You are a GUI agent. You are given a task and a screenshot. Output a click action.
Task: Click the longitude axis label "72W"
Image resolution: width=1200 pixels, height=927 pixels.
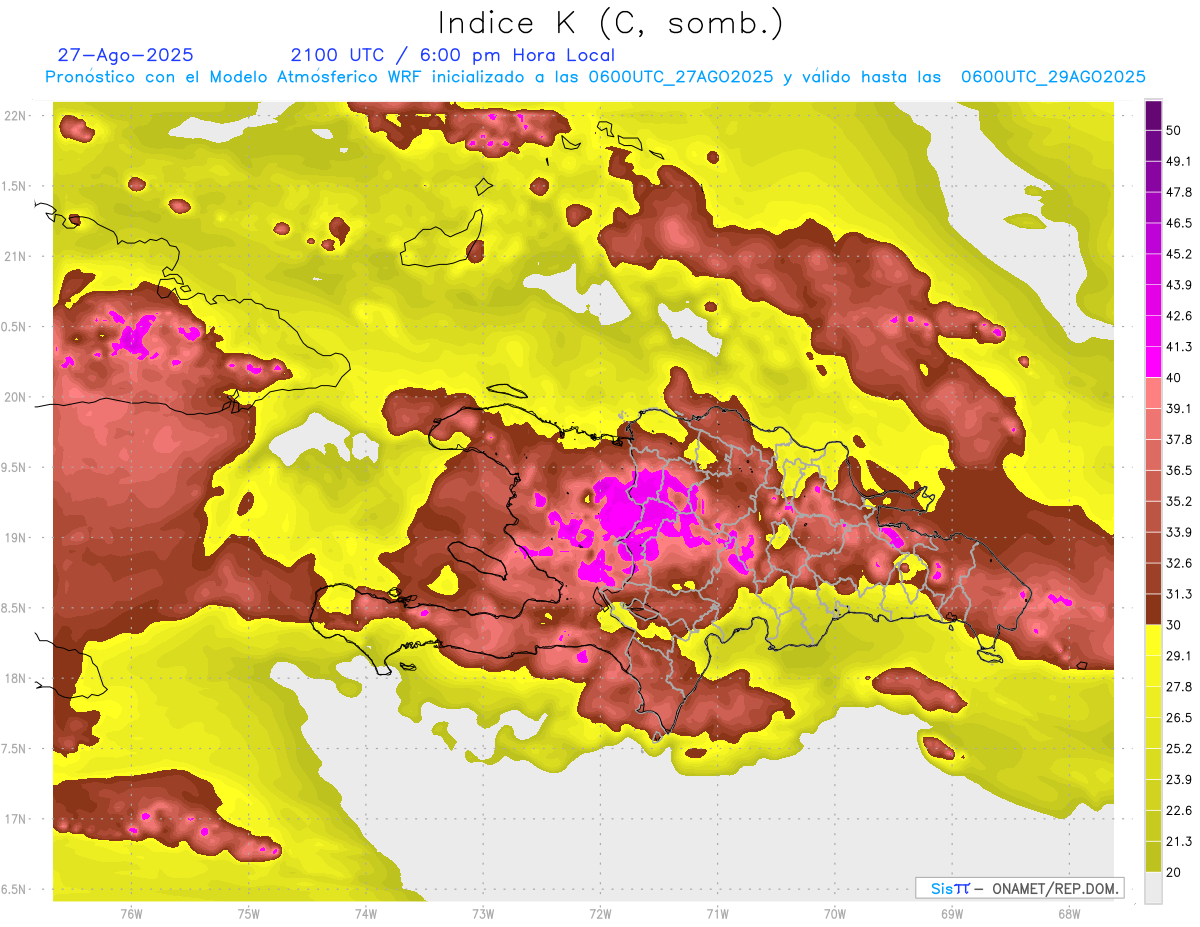pyautogui.click(x=600, y=913)
